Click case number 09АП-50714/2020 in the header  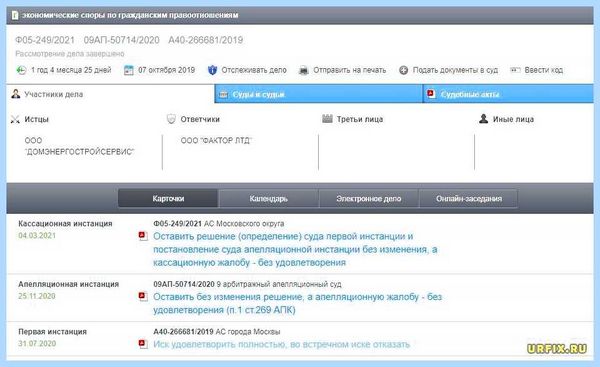[121, 40]
